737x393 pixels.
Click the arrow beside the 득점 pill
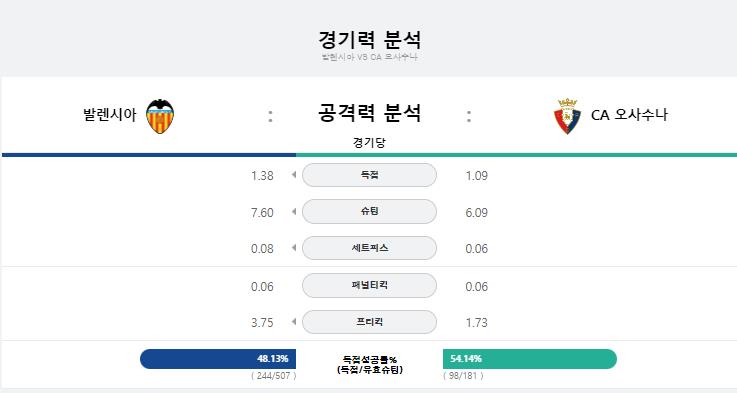(294, 175)
